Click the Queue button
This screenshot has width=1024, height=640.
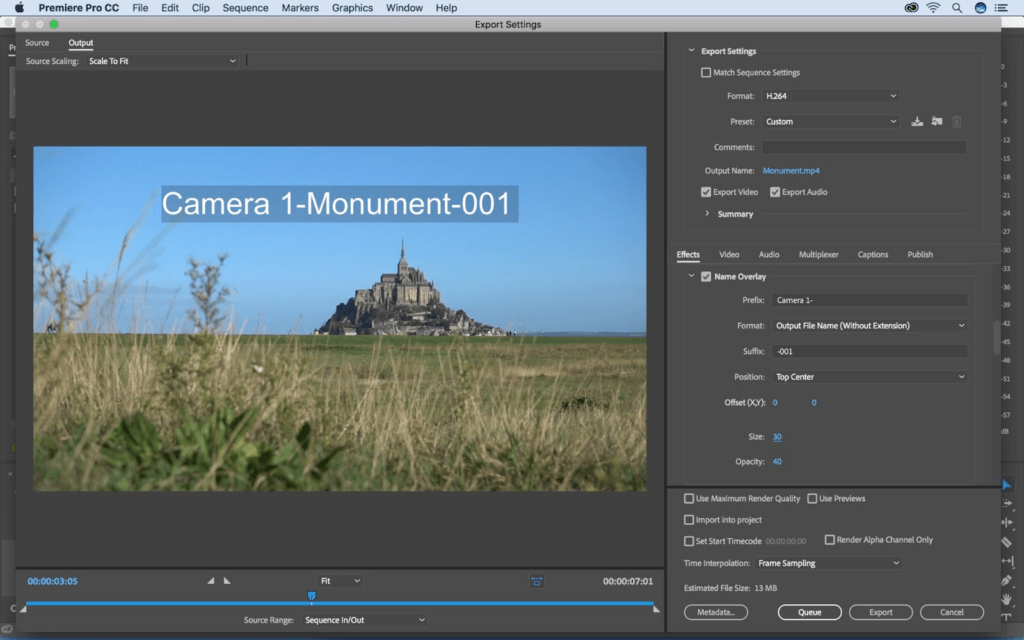pos(809,612)
